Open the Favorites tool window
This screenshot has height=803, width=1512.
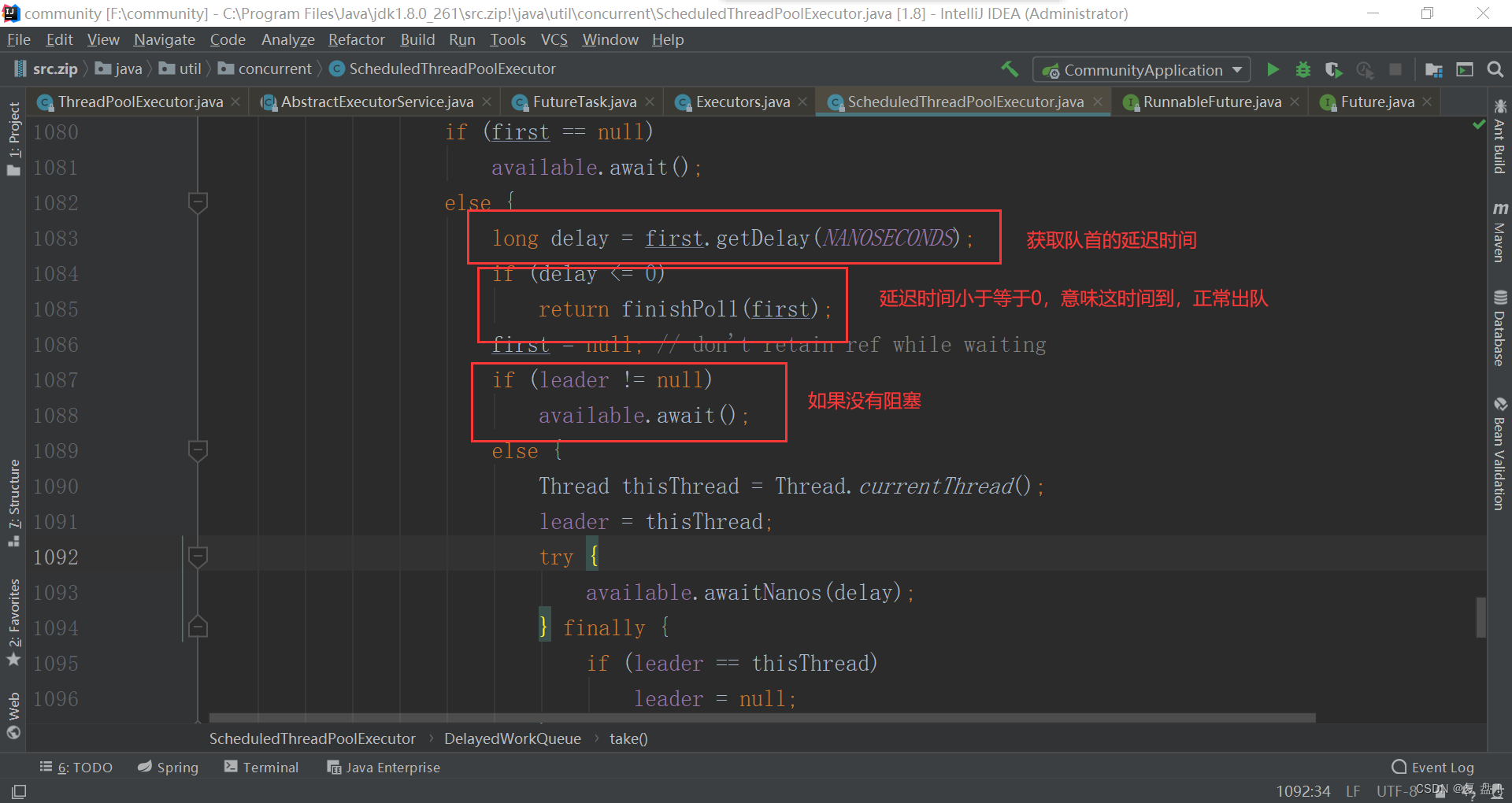pyautogui.click(x=13, y=622)
